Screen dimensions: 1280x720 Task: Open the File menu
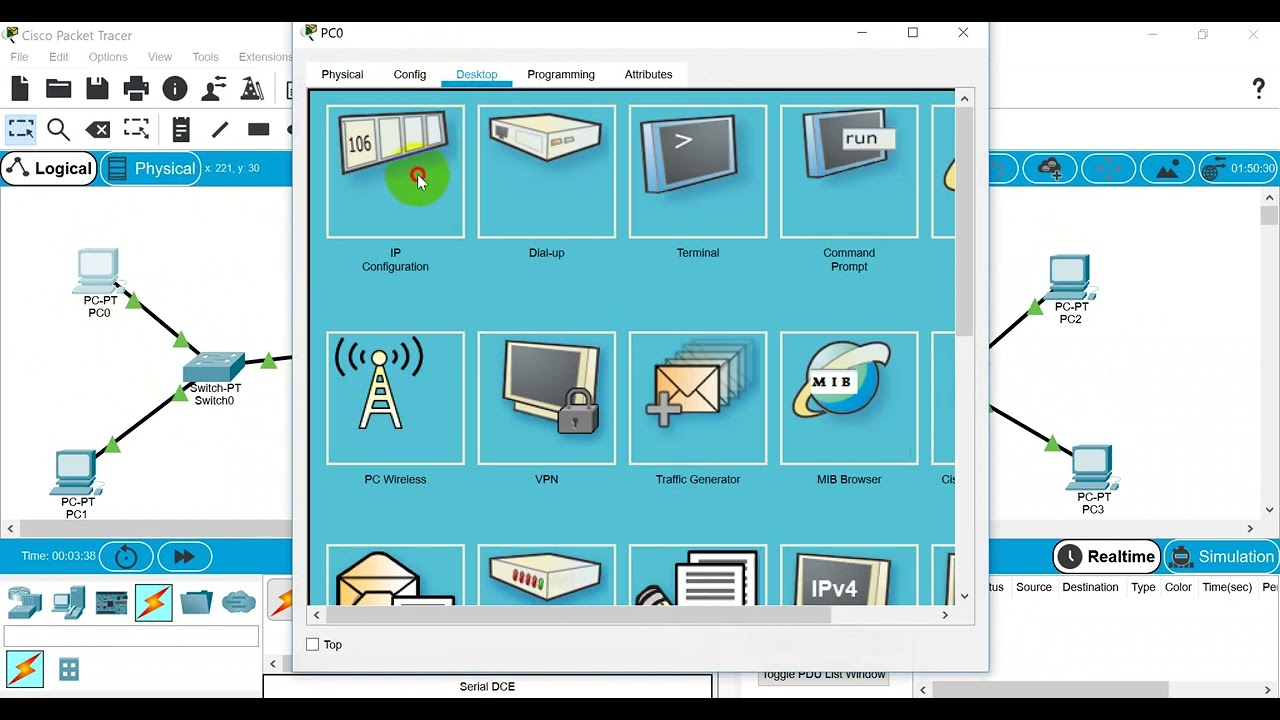[20, 57]
